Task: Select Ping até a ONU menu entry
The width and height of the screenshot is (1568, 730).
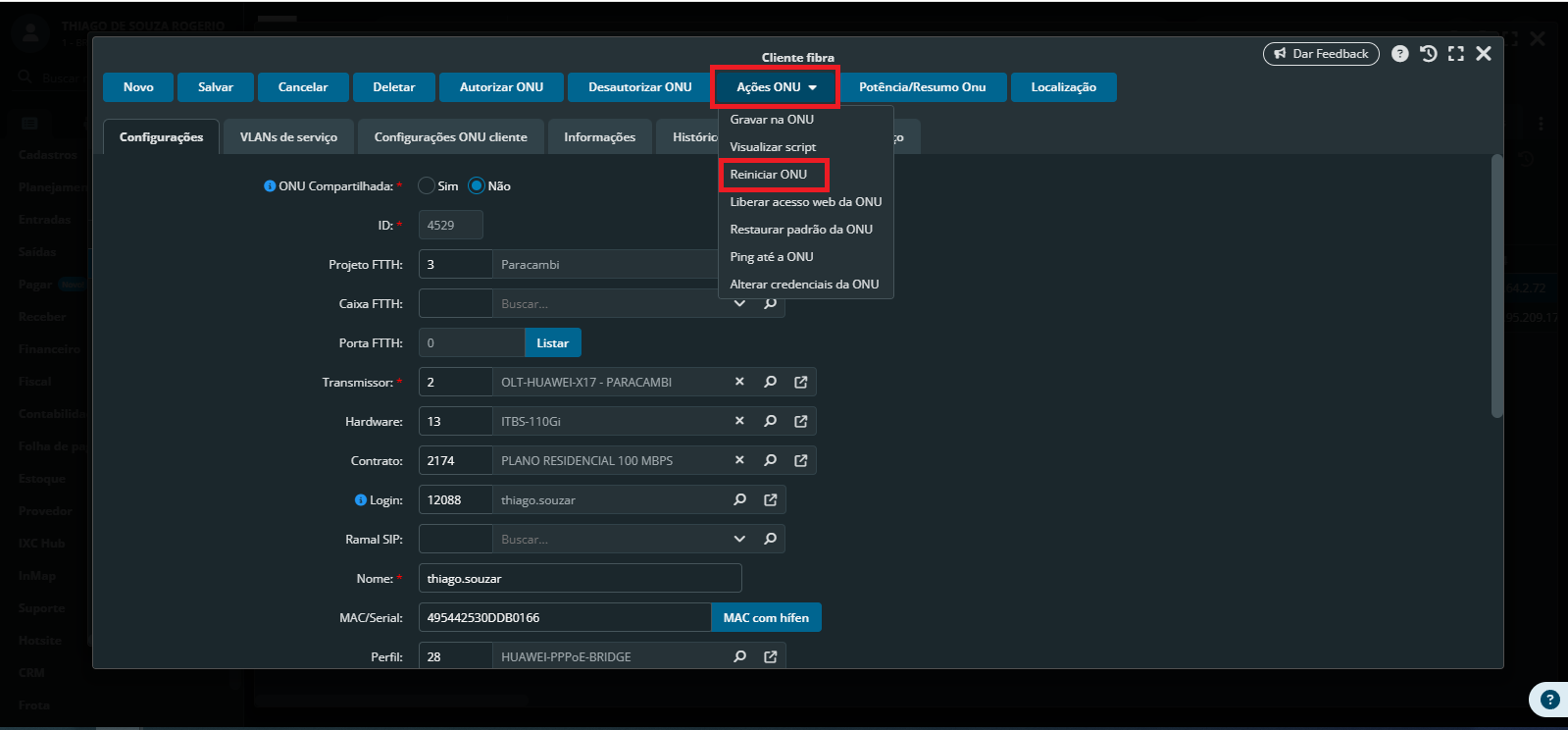Action: click(772, 257)
